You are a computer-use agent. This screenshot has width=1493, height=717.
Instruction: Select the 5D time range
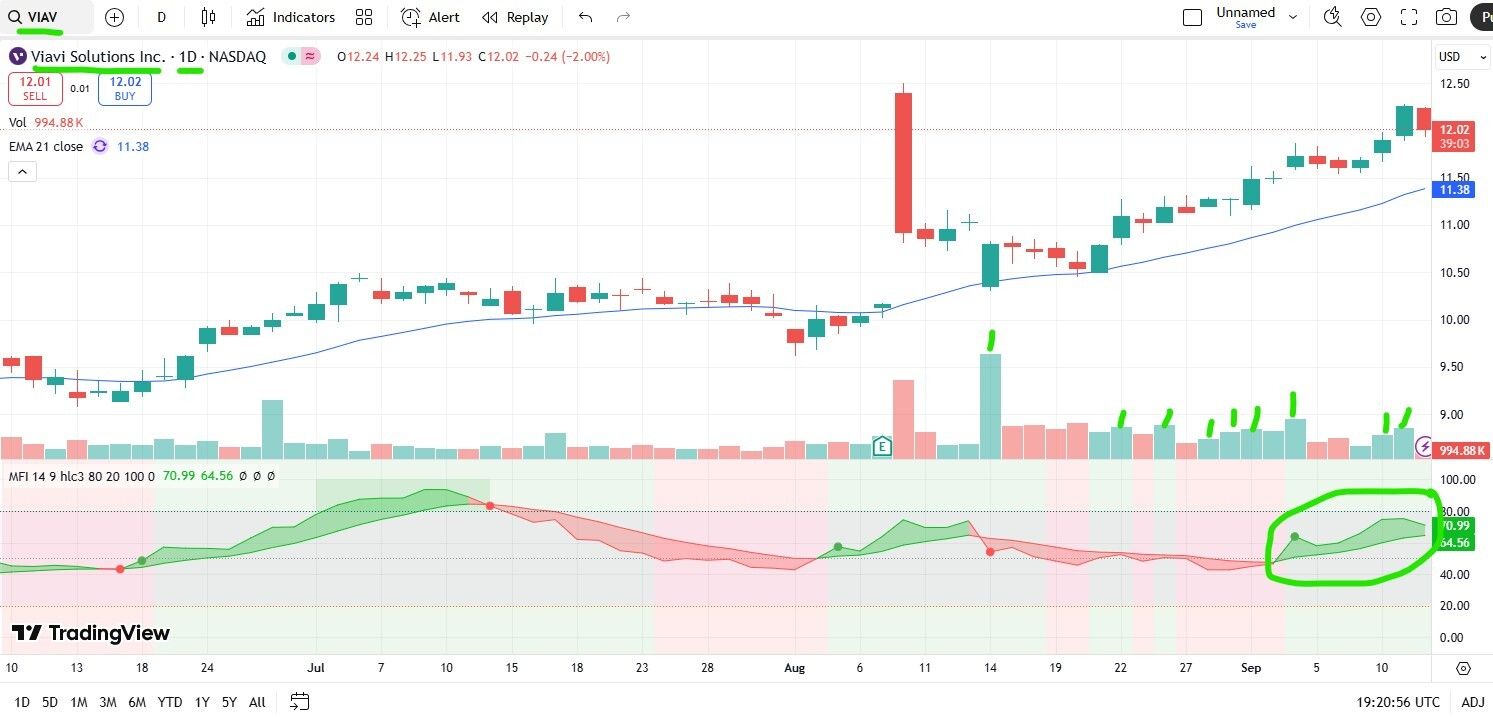click(x=50, y=702)
